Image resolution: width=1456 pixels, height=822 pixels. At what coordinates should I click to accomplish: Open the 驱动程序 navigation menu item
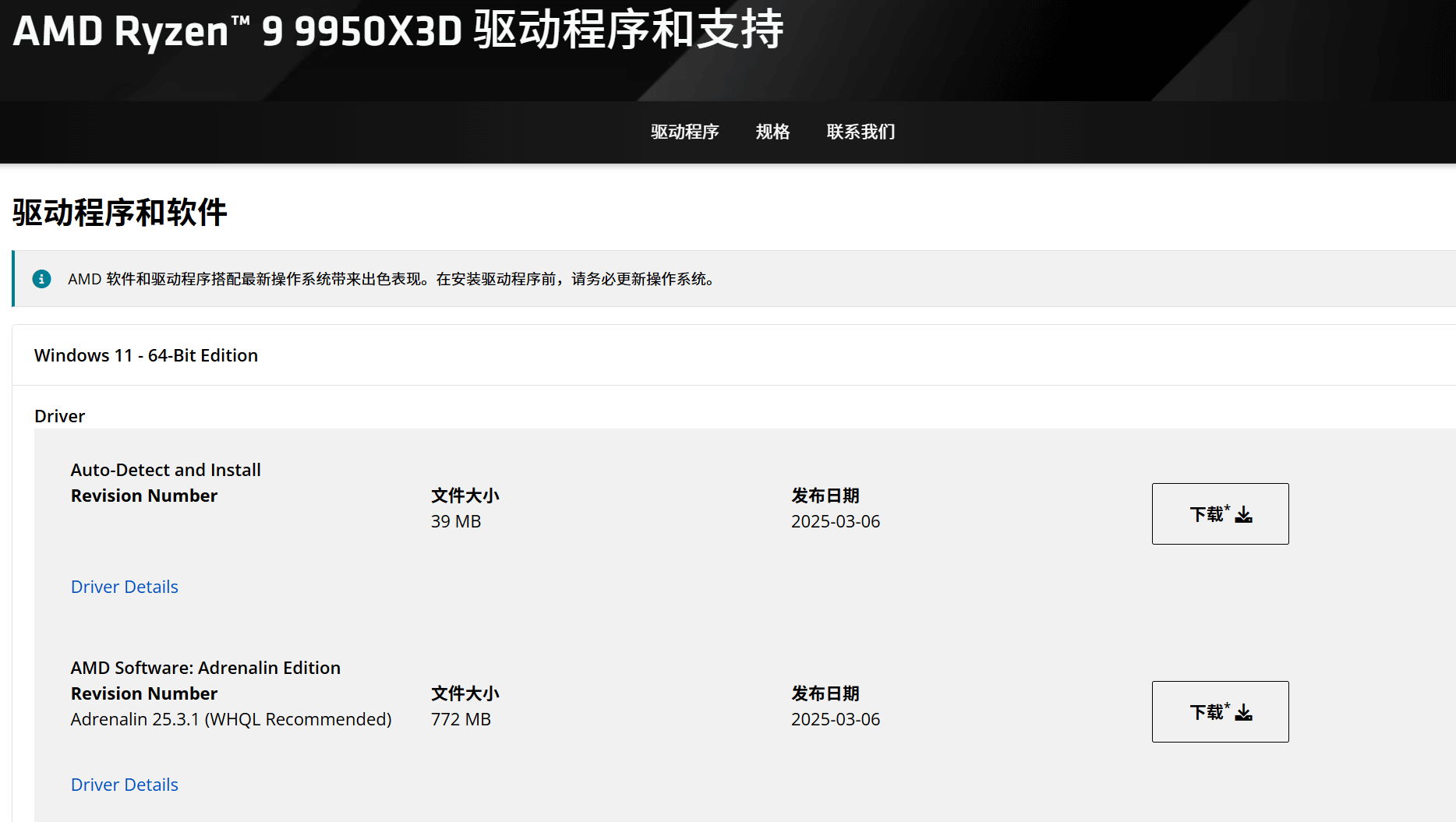coord(684,132)
